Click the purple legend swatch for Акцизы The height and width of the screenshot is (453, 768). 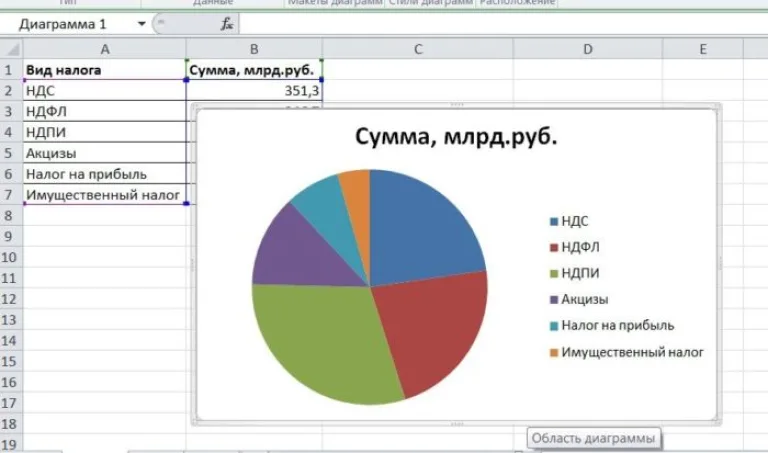coord(554,300)
